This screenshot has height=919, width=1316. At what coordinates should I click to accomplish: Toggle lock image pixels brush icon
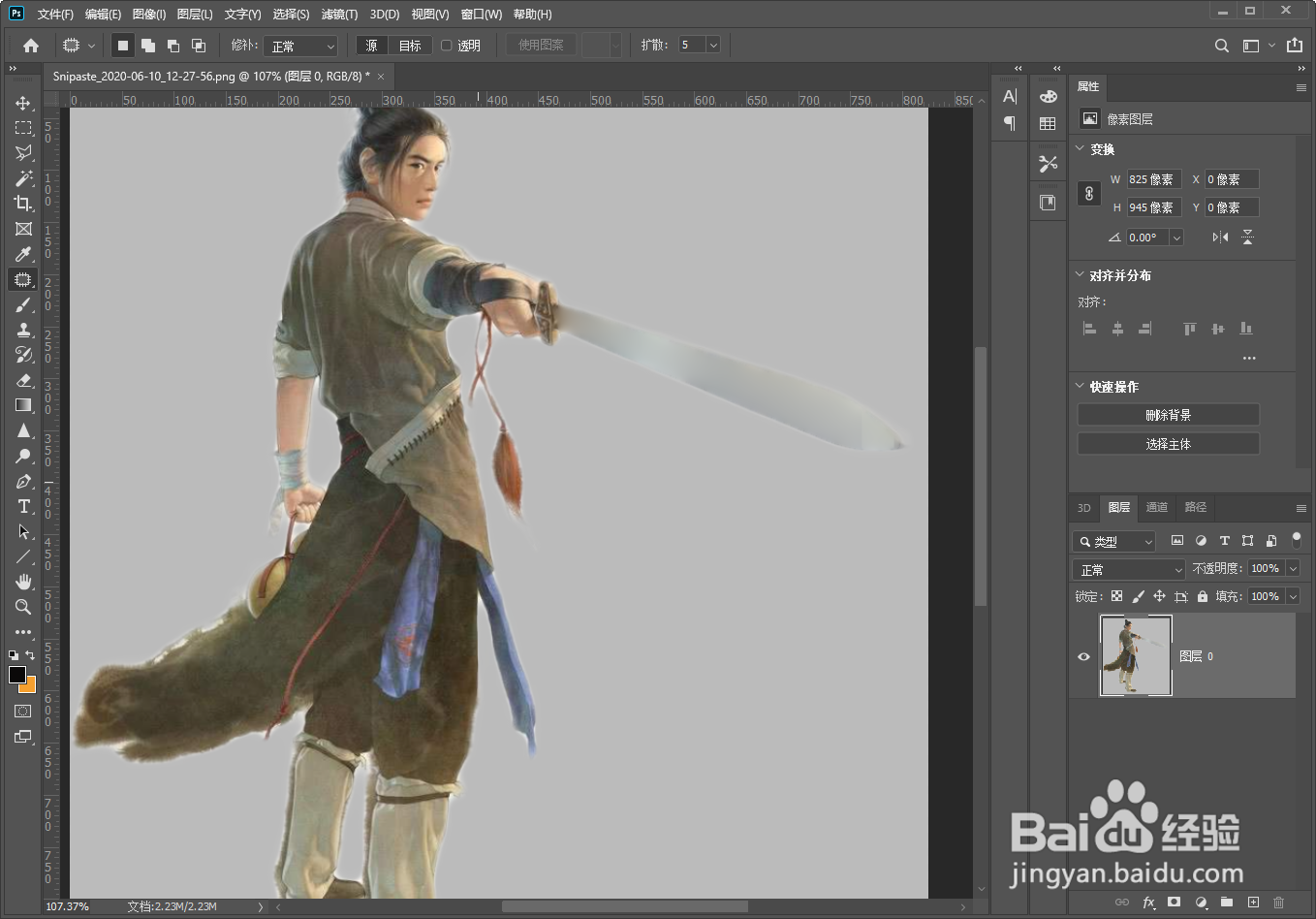pos(1138,596)
